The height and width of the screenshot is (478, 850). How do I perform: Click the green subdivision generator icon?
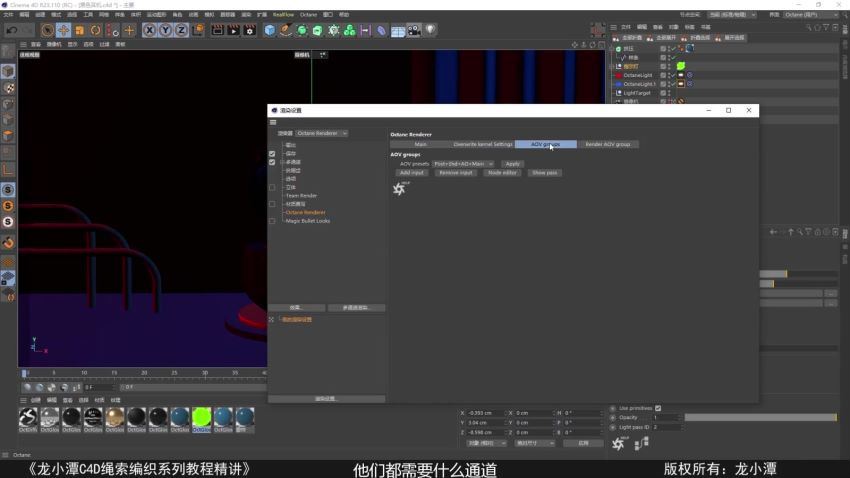click(x=302, y=30)
